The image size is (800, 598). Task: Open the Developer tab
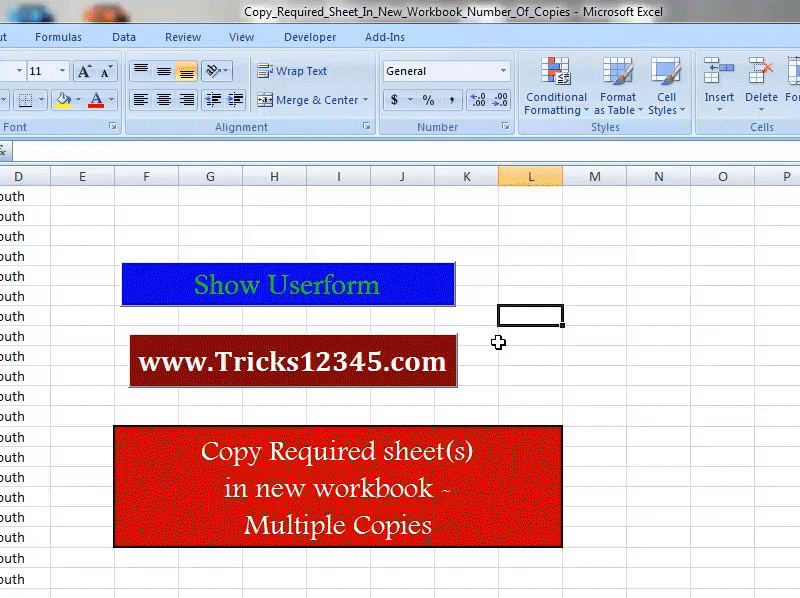(x=310, y=37)
